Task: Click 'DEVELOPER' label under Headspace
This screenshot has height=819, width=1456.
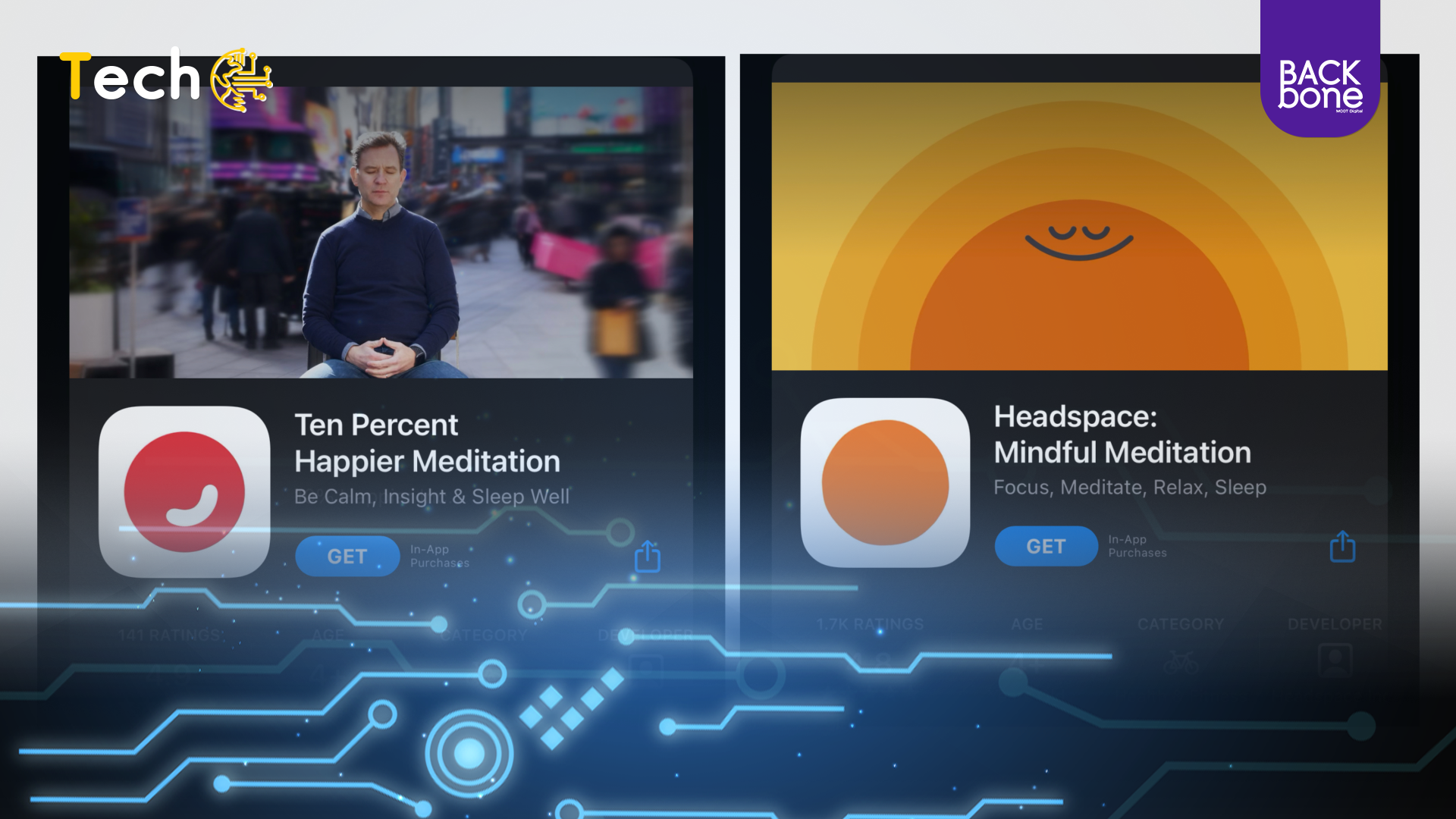Action: 1335,624
